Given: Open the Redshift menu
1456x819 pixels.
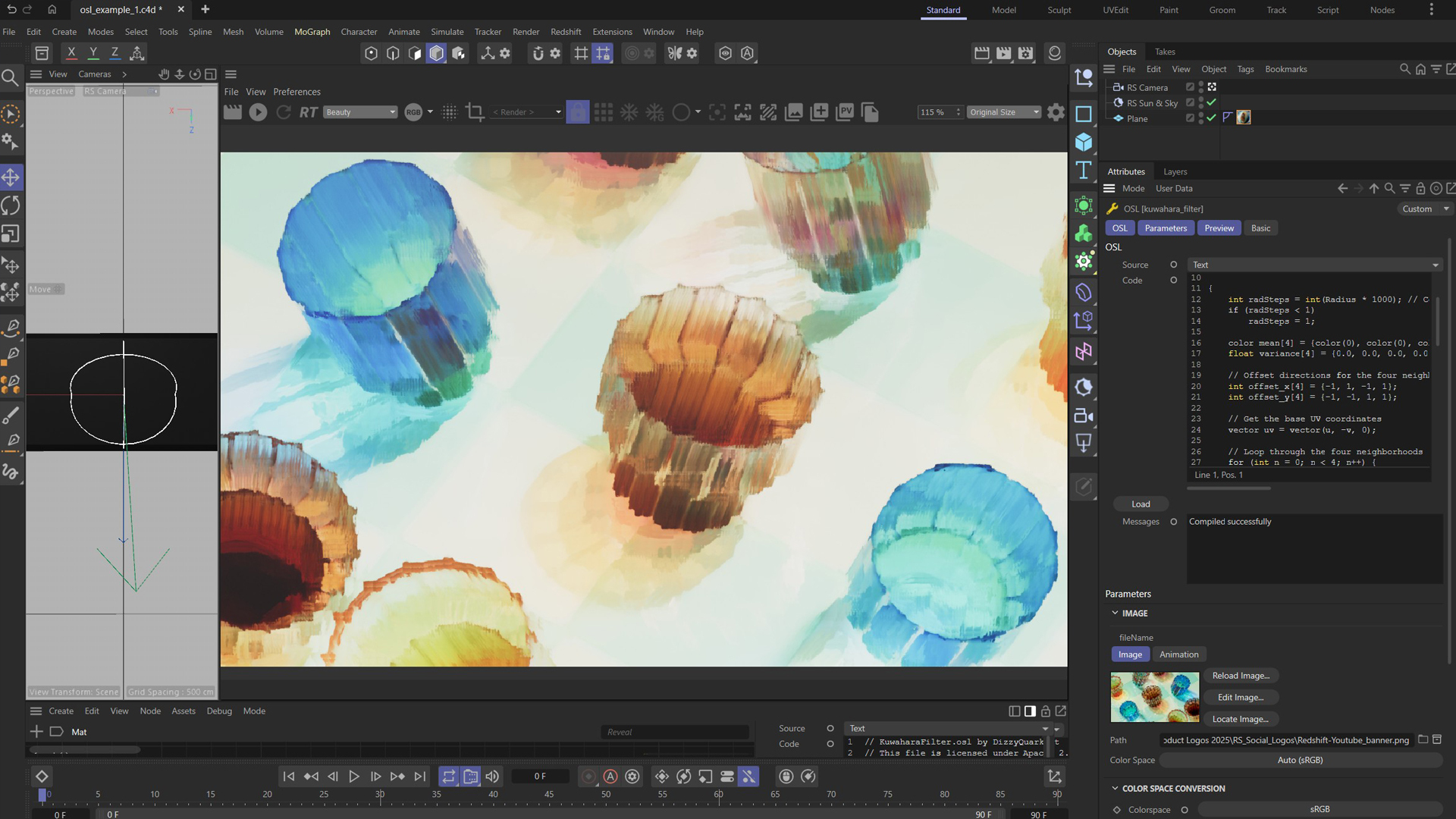Looking at the screenshot, I should click(x=566, y=32).
